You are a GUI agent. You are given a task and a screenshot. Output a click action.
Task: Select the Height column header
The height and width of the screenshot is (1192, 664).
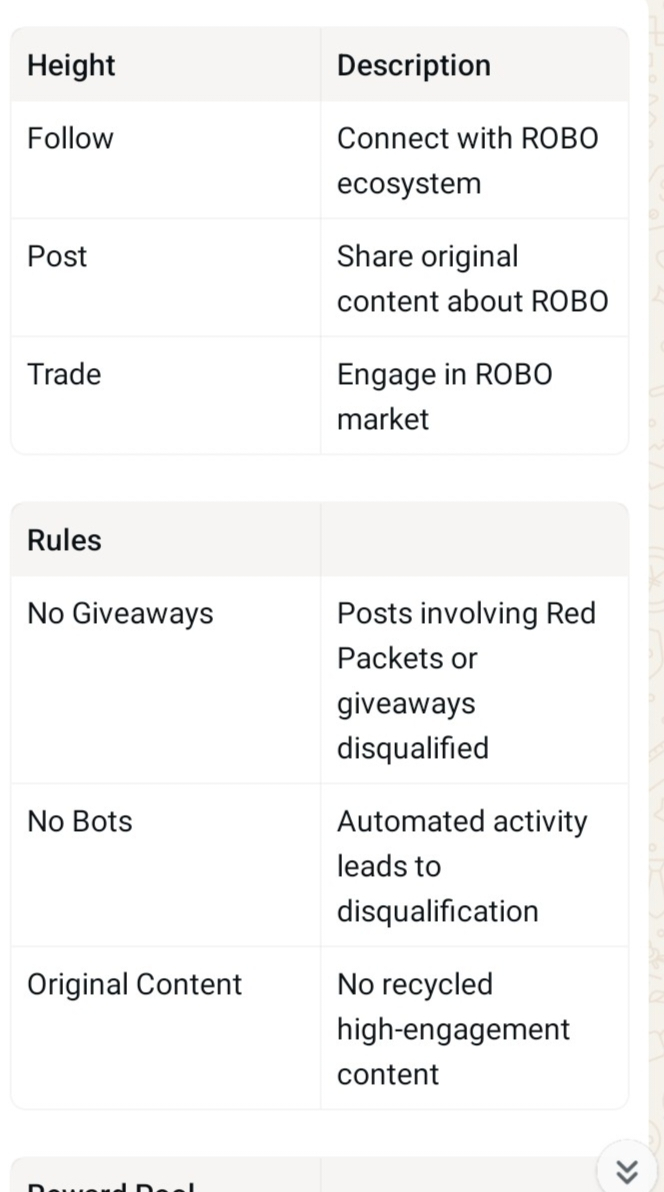[x=71, y=65]
